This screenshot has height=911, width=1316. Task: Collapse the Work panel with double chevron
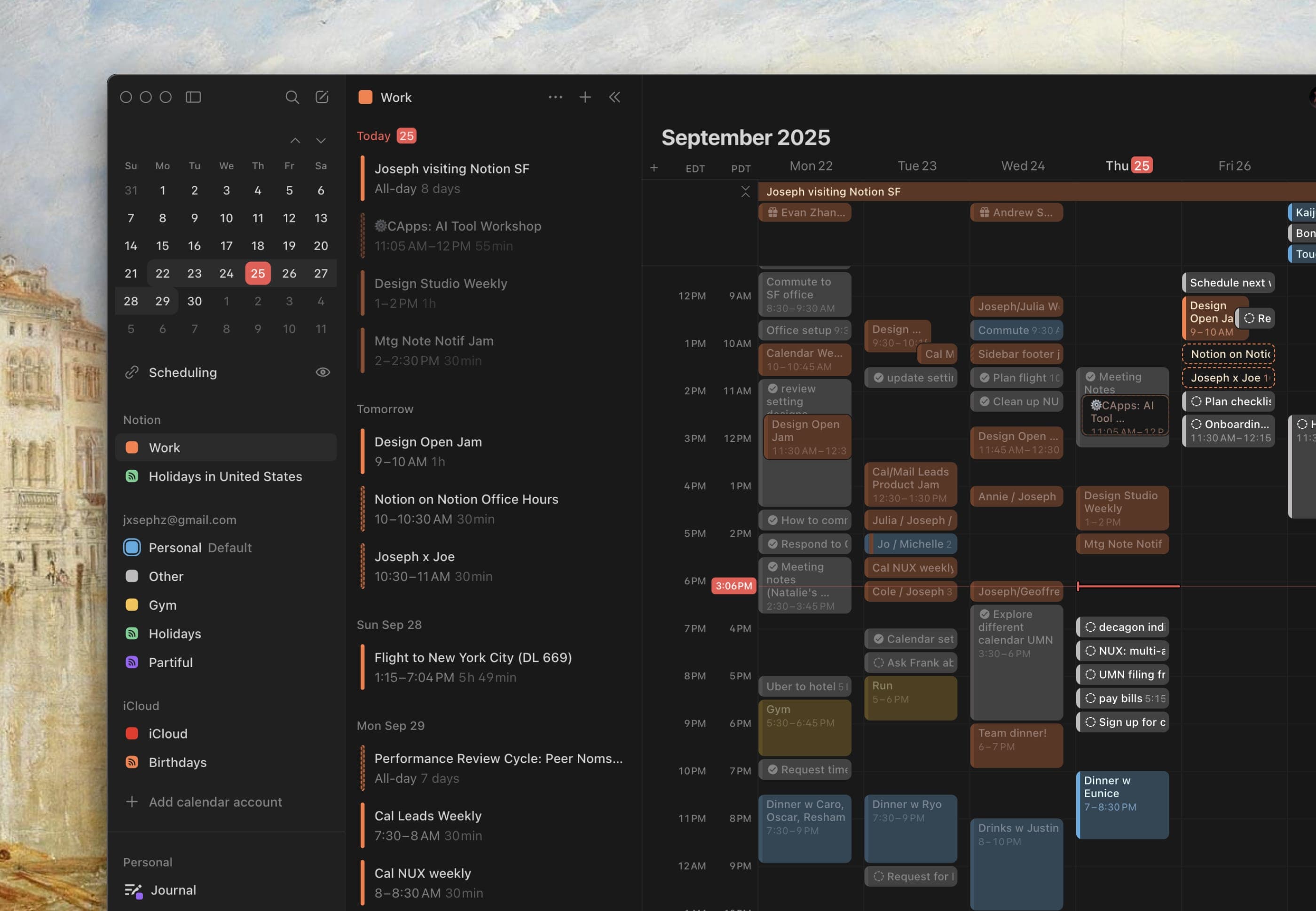tap(615, 97)
